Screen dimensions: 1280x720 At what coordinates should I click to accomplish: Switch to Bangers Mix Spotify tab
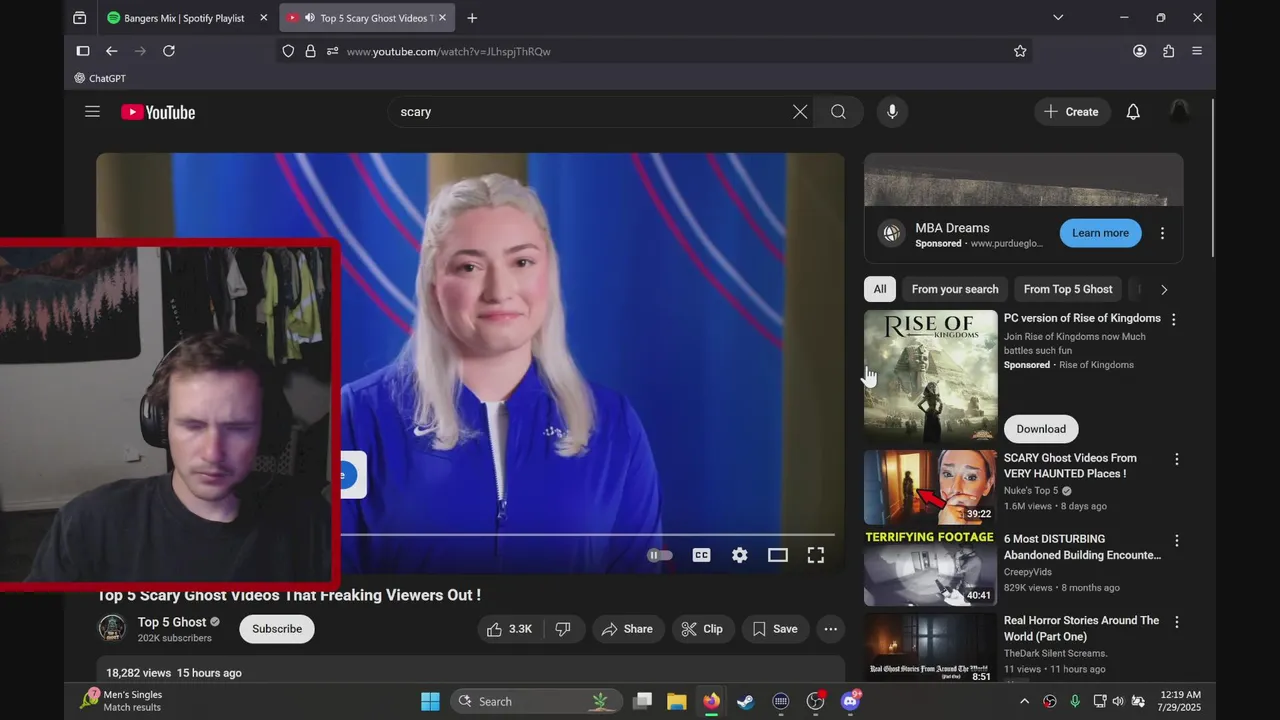(x=188, y=18)
